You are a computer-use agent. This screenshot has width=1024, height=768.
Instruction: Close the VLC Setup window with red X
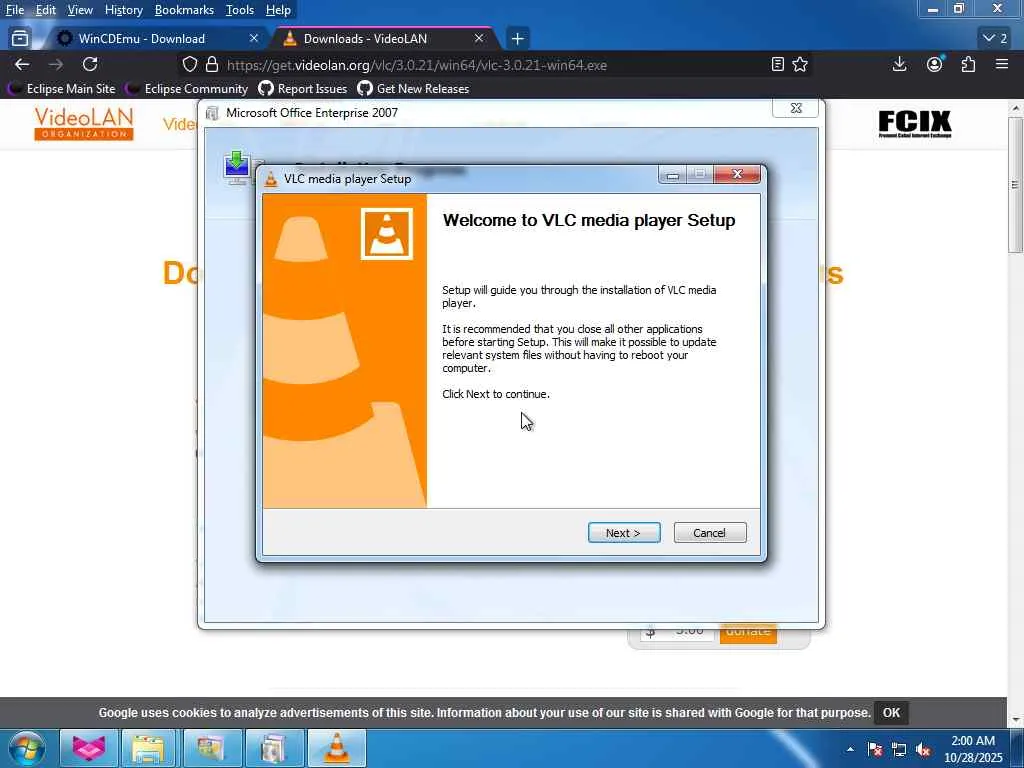point(737,174)
